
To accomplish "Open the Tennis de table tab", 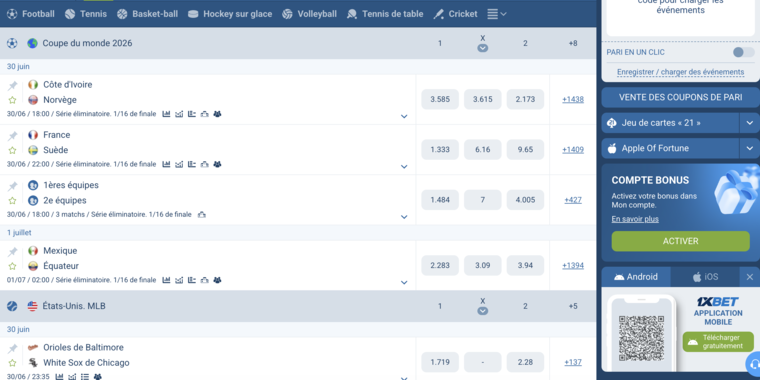I will pyautogui.click(x=385, y=14).
